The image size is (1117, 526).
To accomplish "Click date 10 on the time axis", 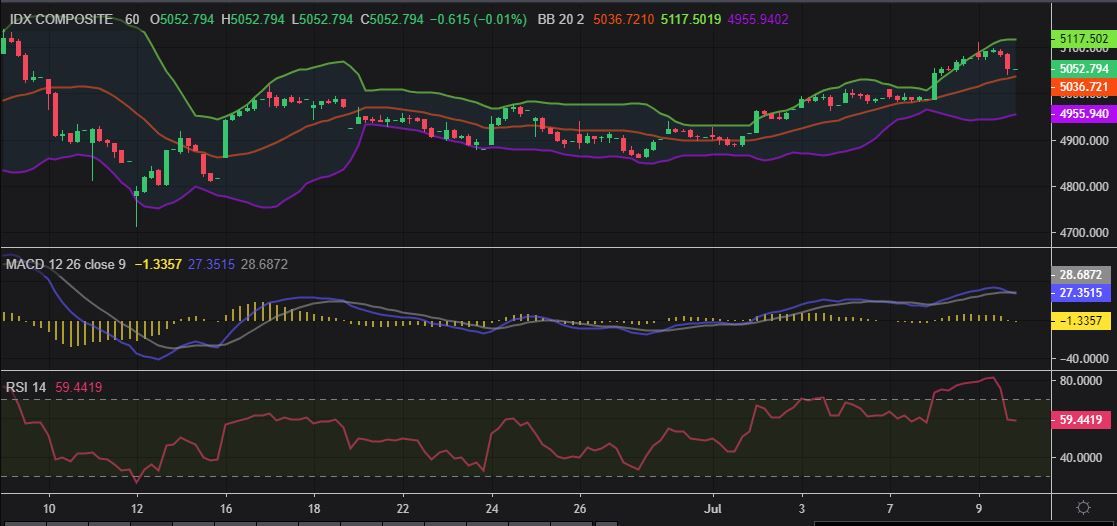I will point(48,507).
